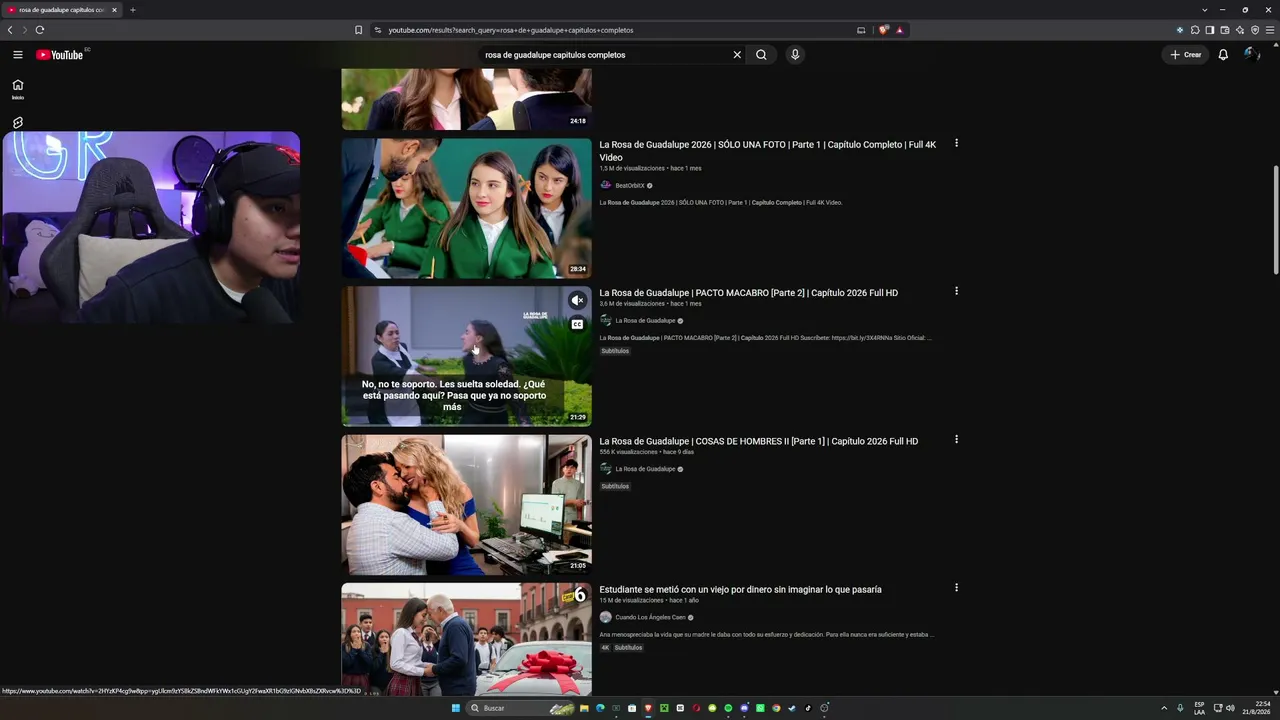
Task: Open File Explorer from the taskbar
Action: click(x=584, y=708)
